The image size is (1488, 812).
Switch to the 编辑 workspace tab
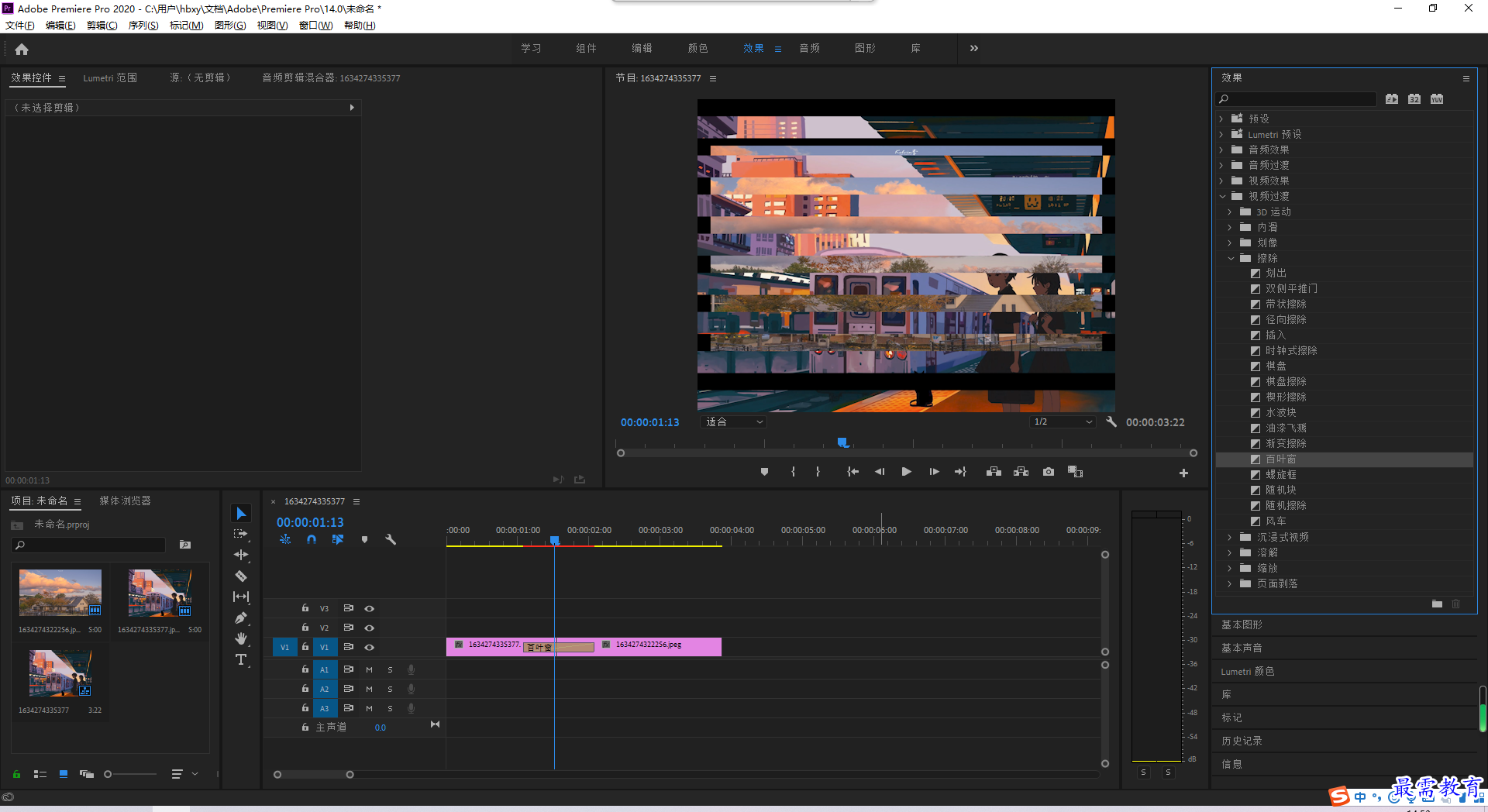tap(642, 48)
